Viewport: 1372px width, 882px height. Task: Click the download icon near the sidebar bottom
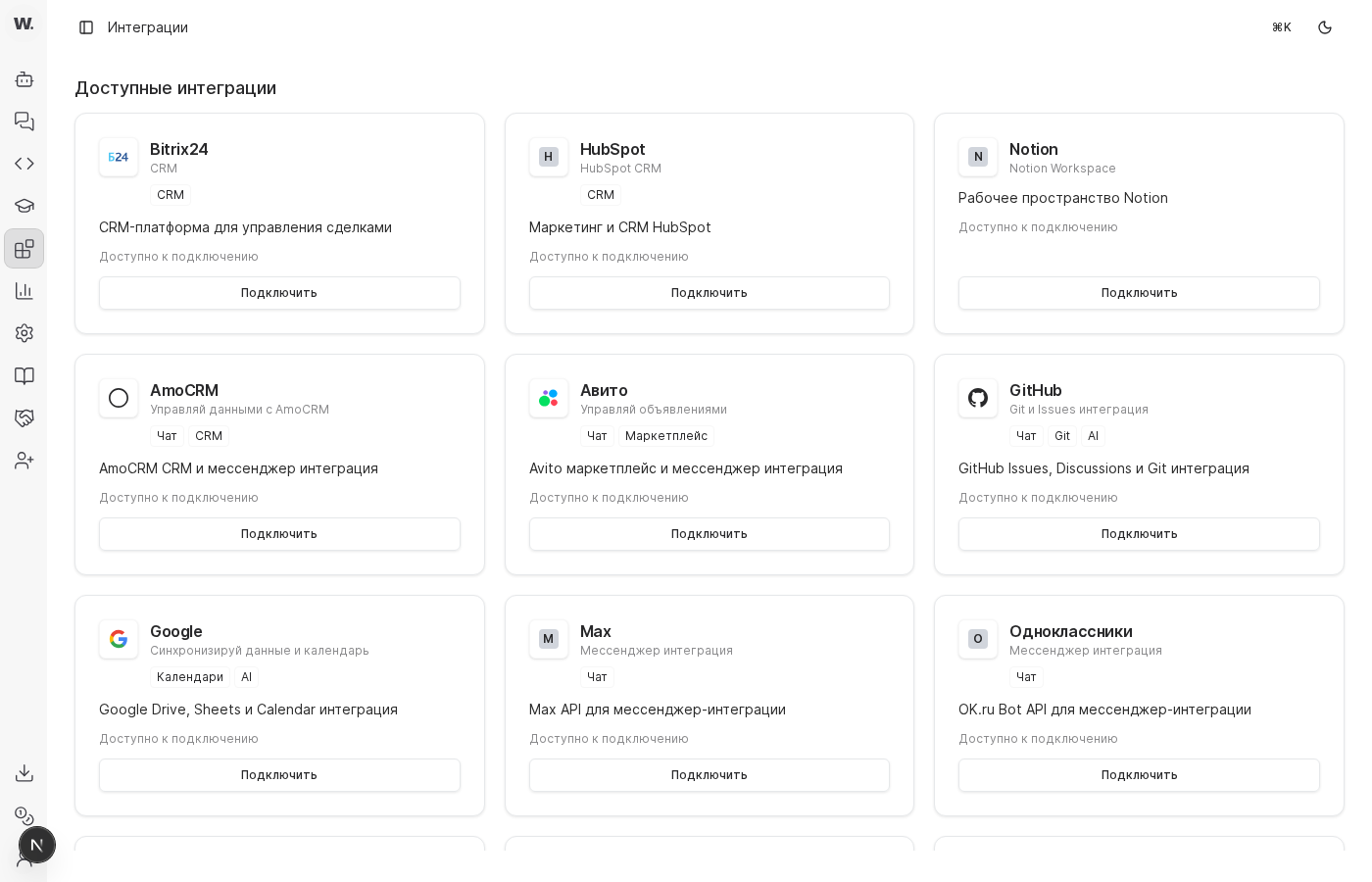click(x=24, y=773)
